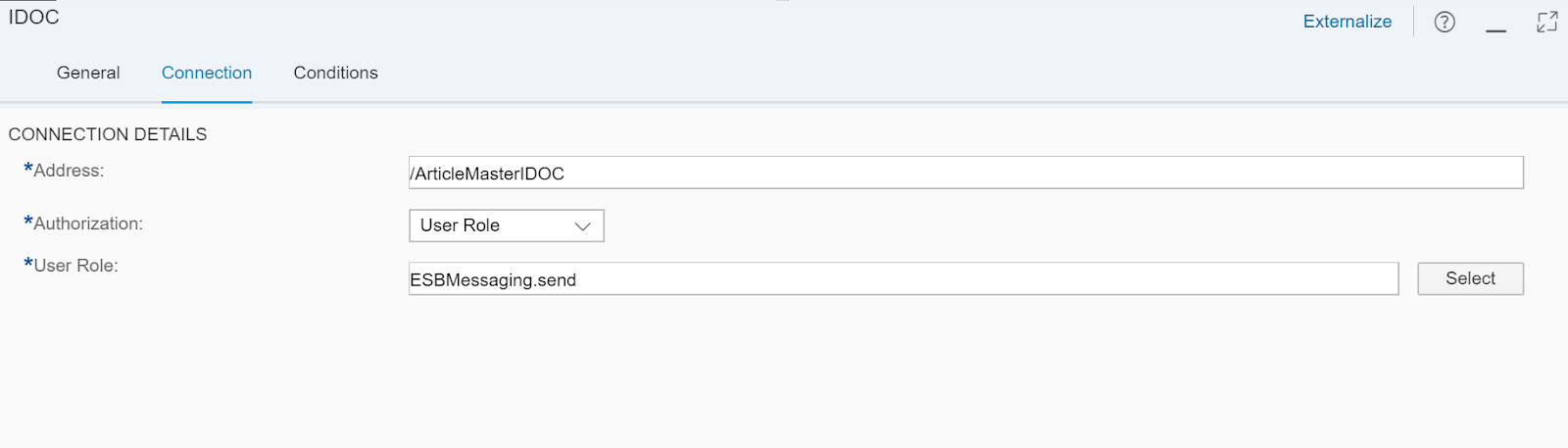Select the Connection tab
This screenshot has width=1568, height=448.
click(207, 73)
